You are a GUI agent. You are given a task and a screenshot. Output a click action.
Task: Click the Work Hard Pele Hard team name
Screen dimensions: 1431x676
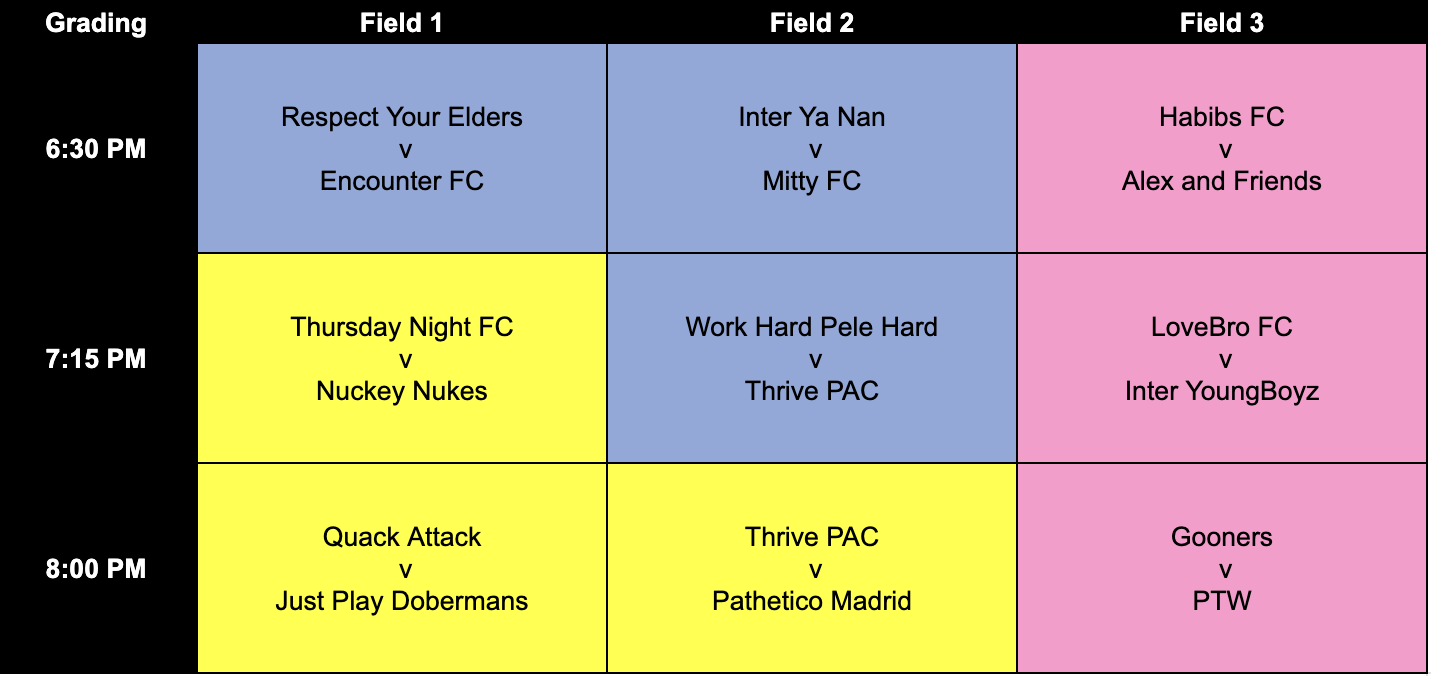[x=811, y=327]
